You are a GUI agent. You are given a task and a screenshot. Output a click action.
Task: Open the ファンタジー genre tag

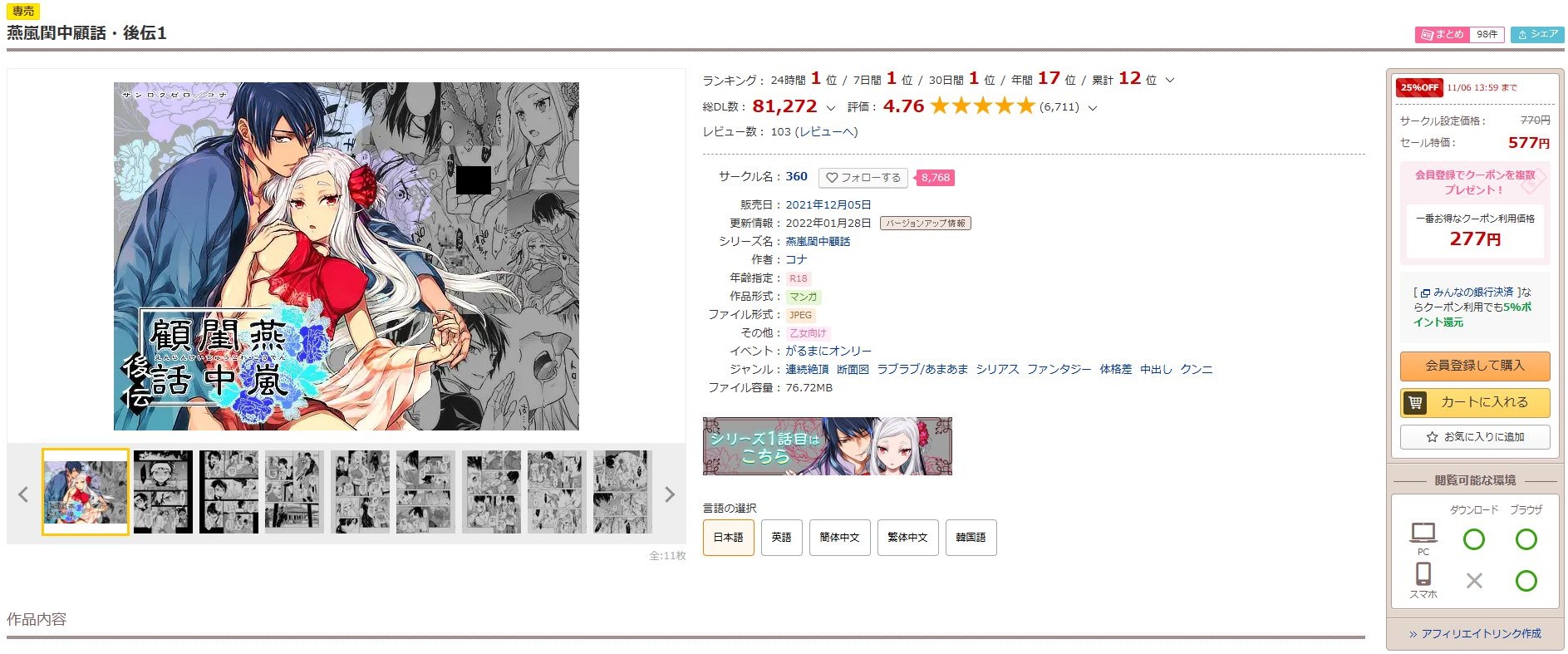click(x=1059, y=370)
